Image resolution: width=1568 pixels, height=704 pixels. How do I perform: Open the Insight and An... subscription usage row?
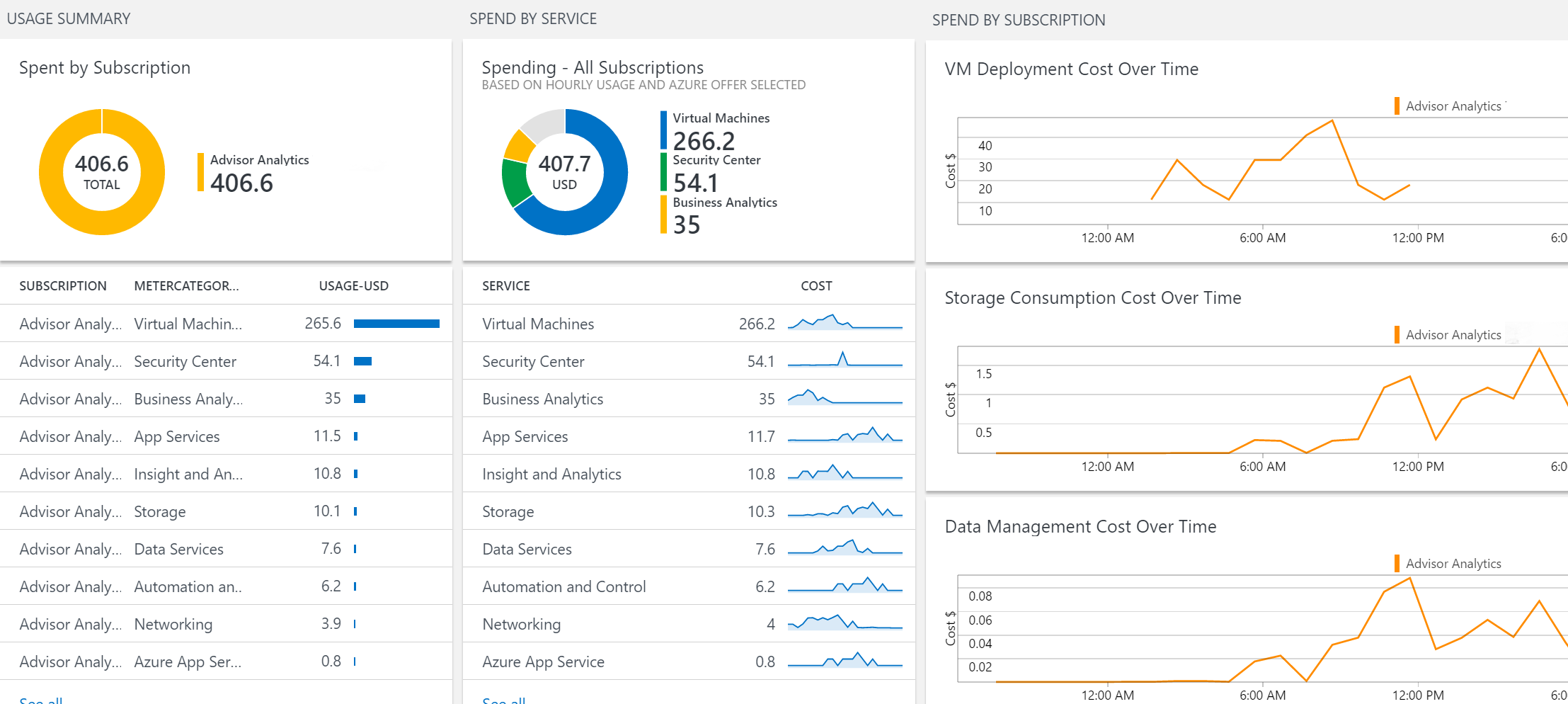(x=226, y=474)
